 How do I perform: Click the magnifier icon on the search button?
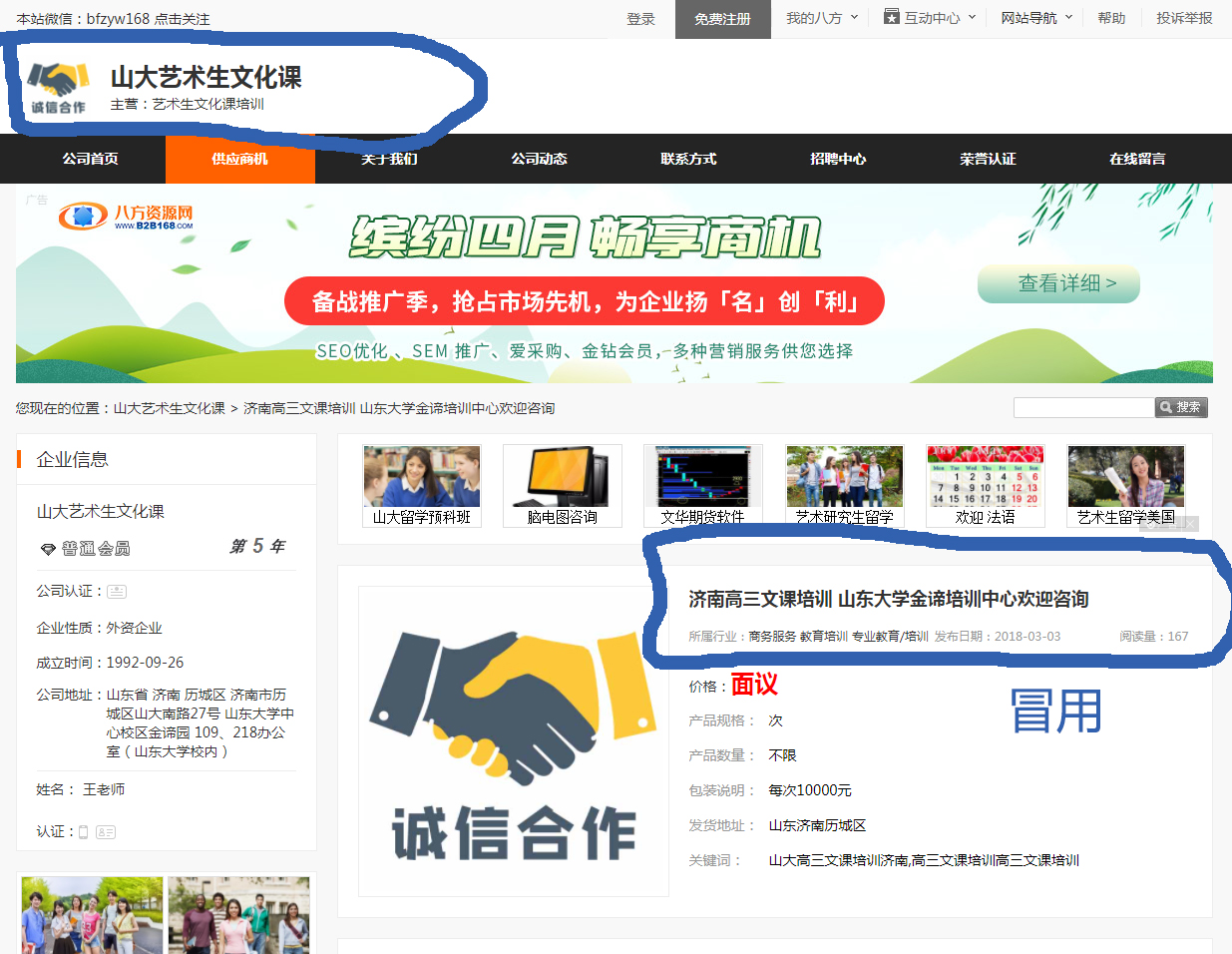[1165, 407]
